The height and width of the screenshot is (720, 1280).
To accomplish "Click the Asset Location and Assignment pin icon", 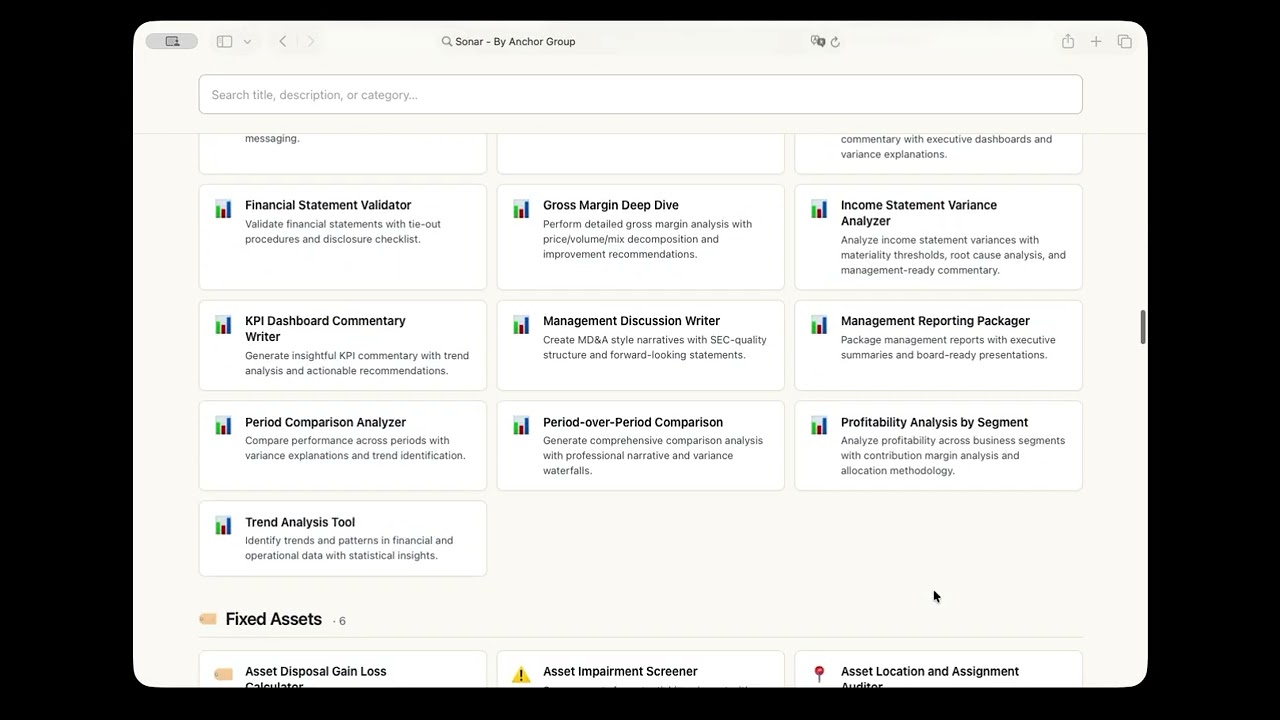I will click(819, 675).
